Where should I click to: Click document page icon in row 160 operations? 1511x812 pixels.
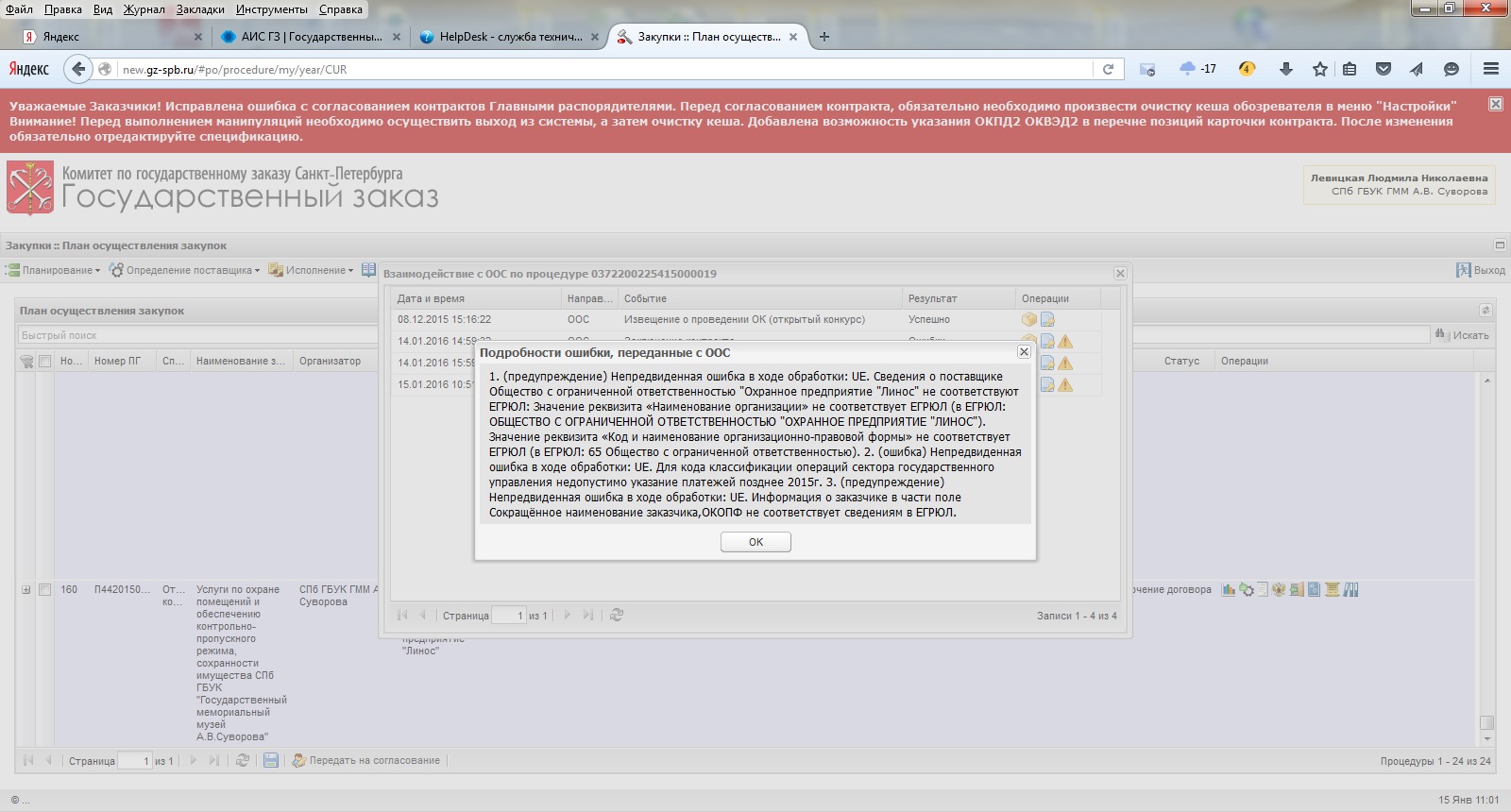[1263, 590]
